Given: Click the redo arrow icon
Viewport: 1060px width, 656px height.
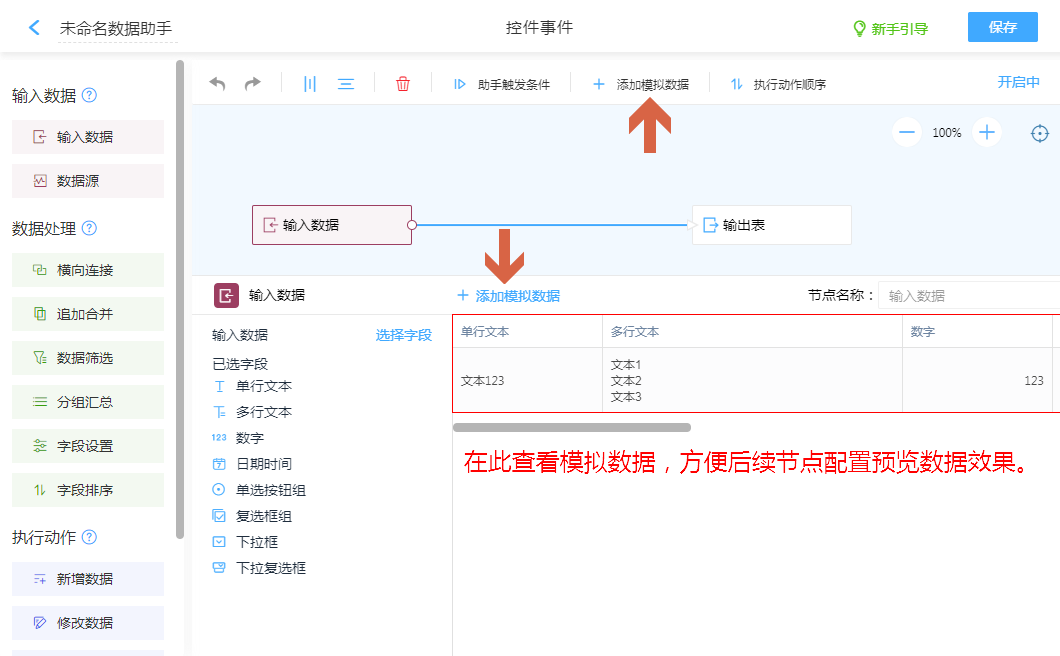Looking at the screenshot, I should point(253,84).
